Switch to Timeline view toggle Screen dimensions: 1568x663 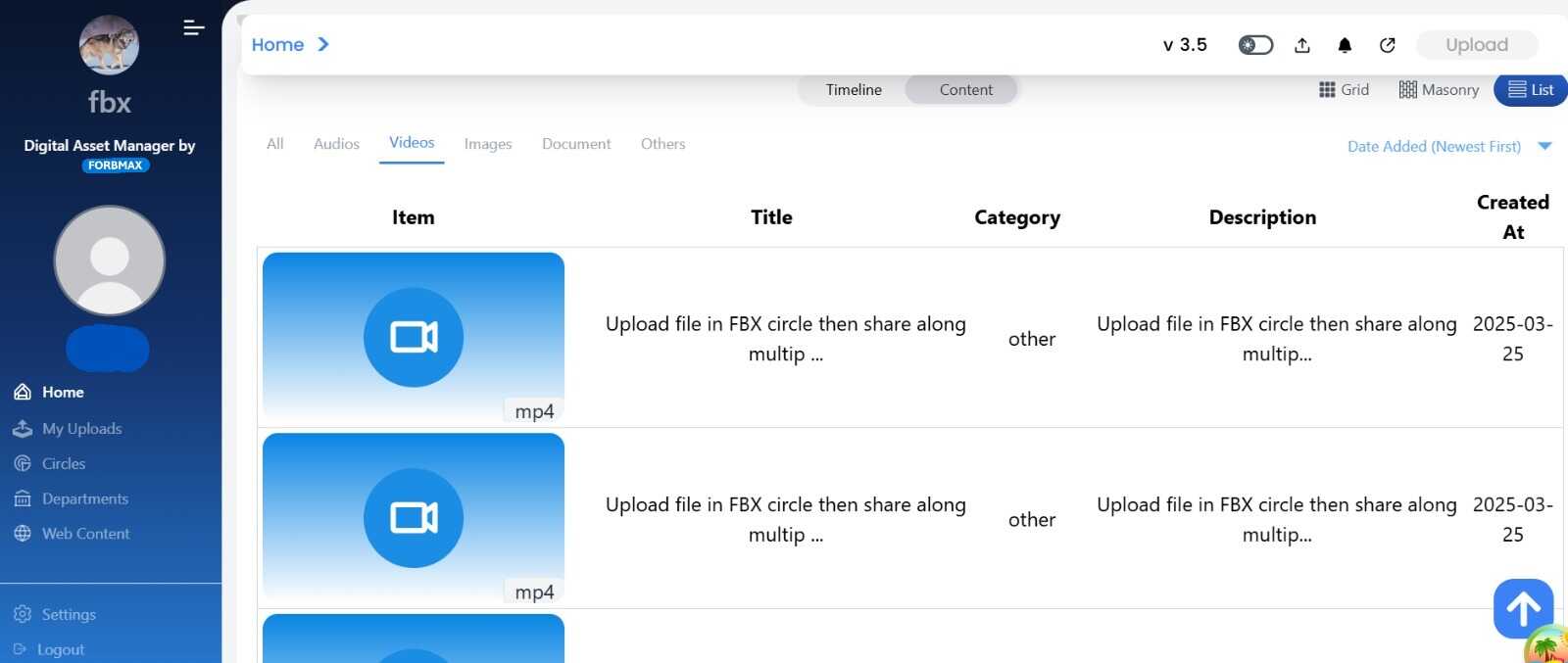click(853, 90)
